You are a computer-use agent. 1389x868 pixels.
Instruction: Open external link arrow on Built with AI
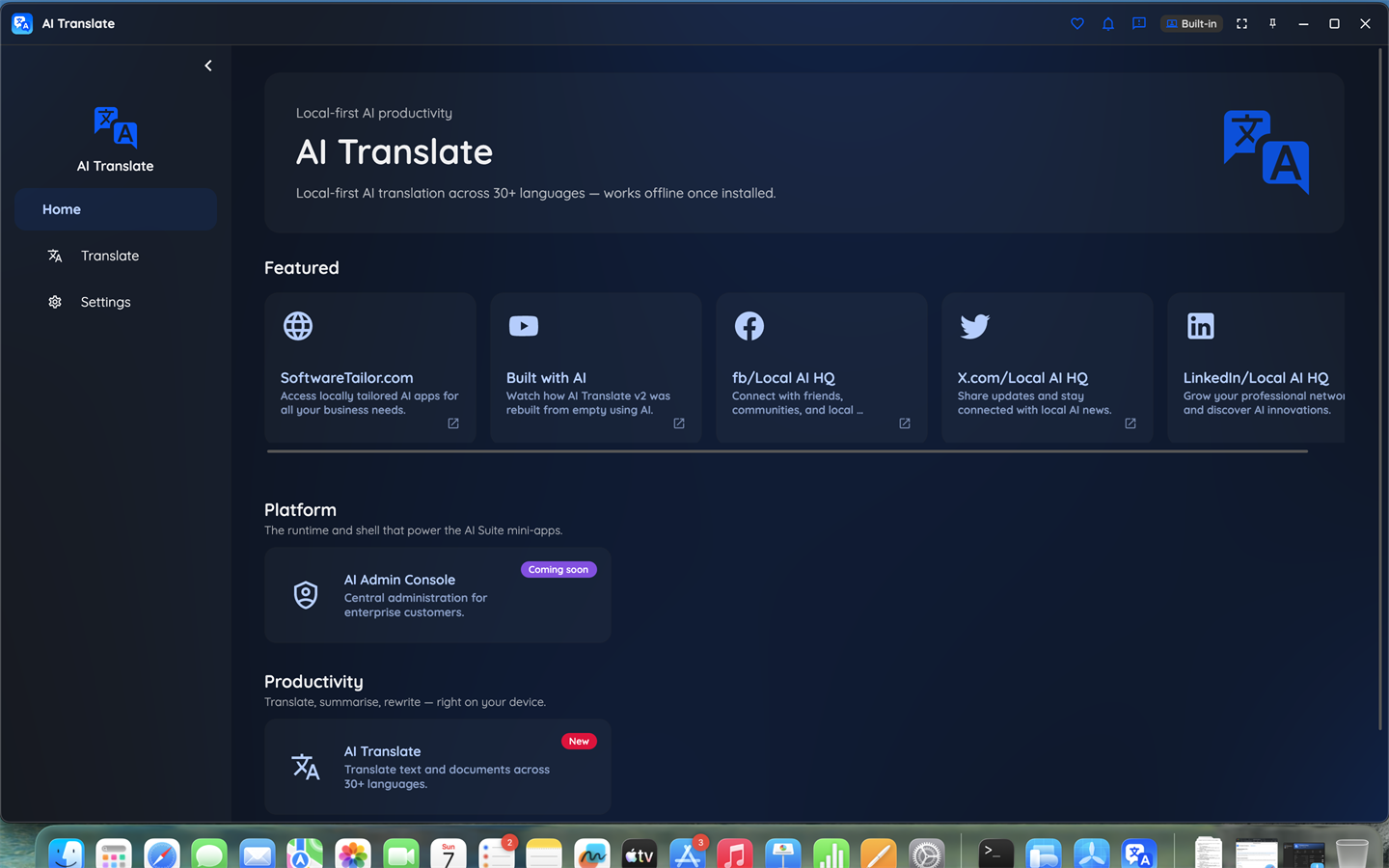pyautogui.click(x=679, y=423)
